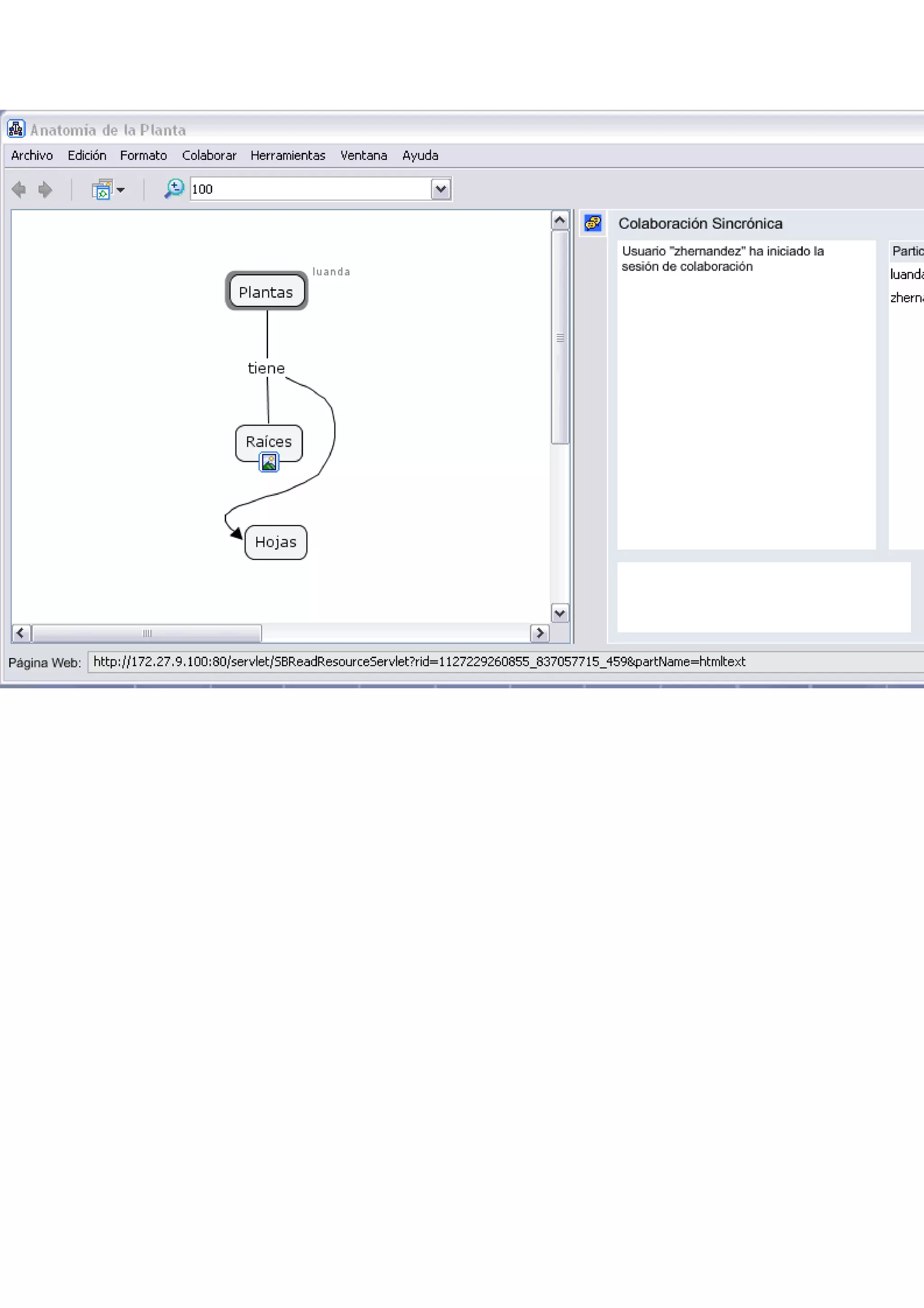
Task: Select the Plantas concept node
Action: click(x=267, y=291)
